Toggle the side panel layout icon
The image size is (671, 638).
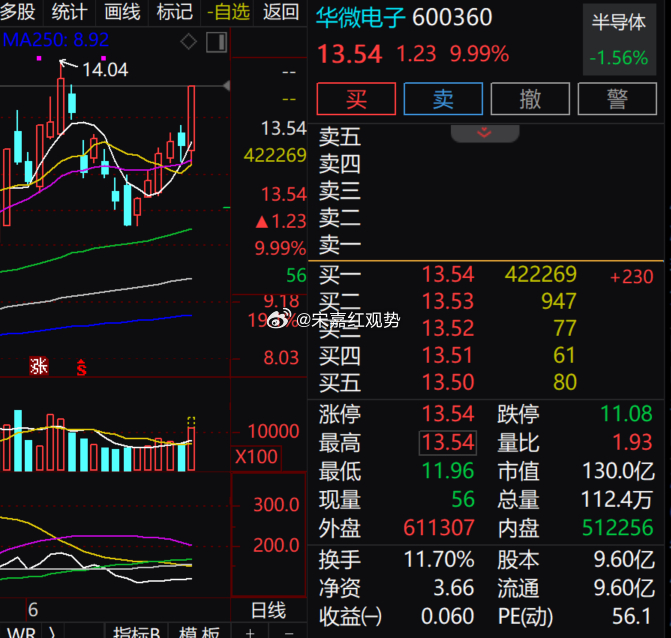[x=217, y=42]
